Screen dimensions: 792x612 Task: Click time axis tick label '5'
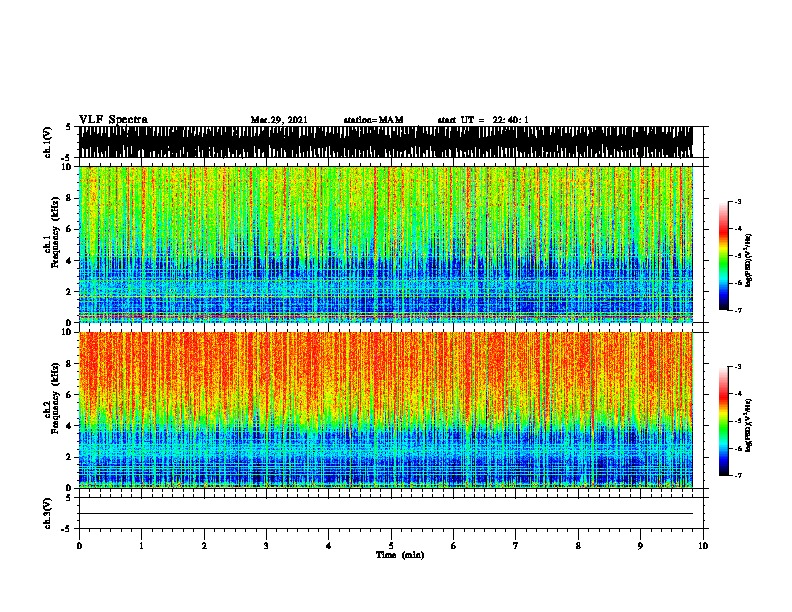tap(391, 546)
